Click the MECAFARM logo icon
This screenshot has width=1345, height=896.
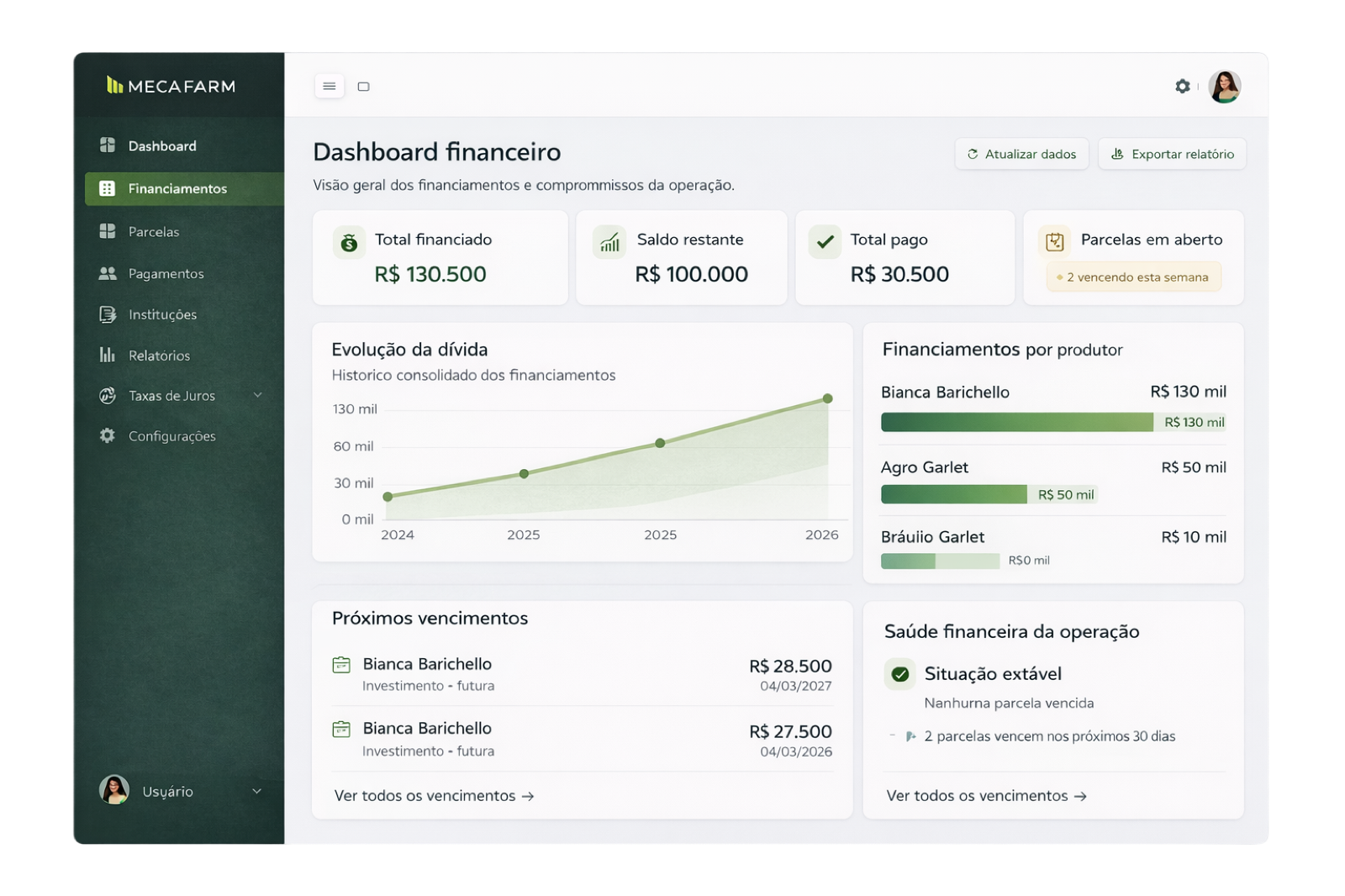(x=114, y=85)
